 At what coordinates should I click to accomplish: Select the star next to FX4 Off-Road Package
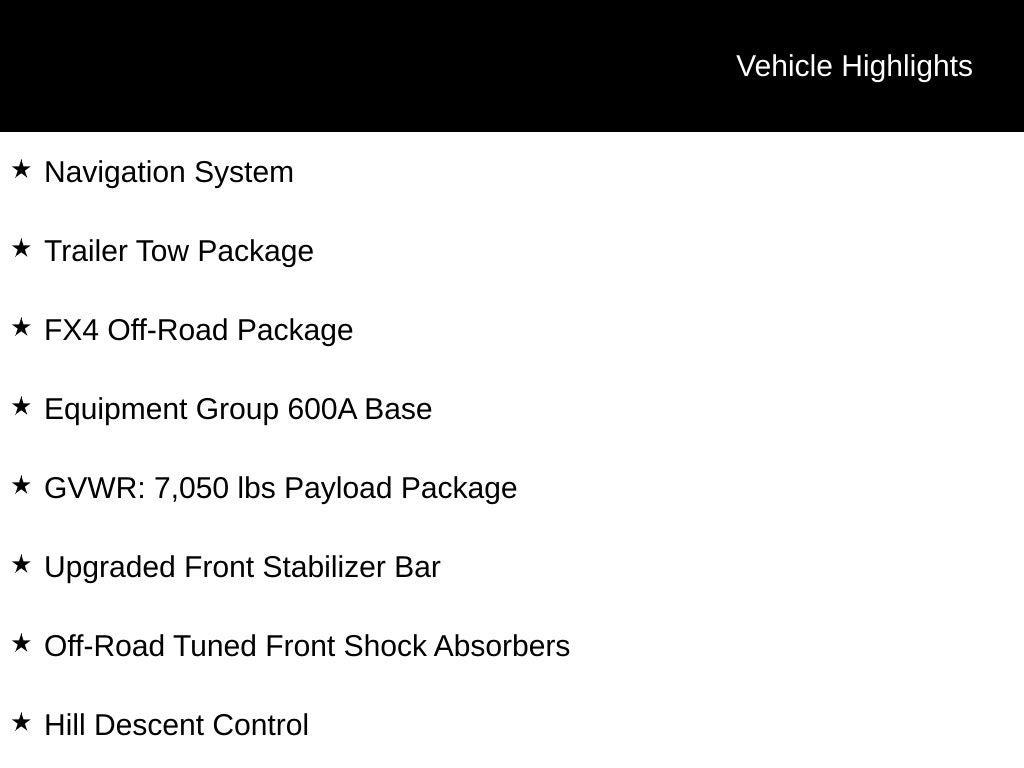coord(21,328)
